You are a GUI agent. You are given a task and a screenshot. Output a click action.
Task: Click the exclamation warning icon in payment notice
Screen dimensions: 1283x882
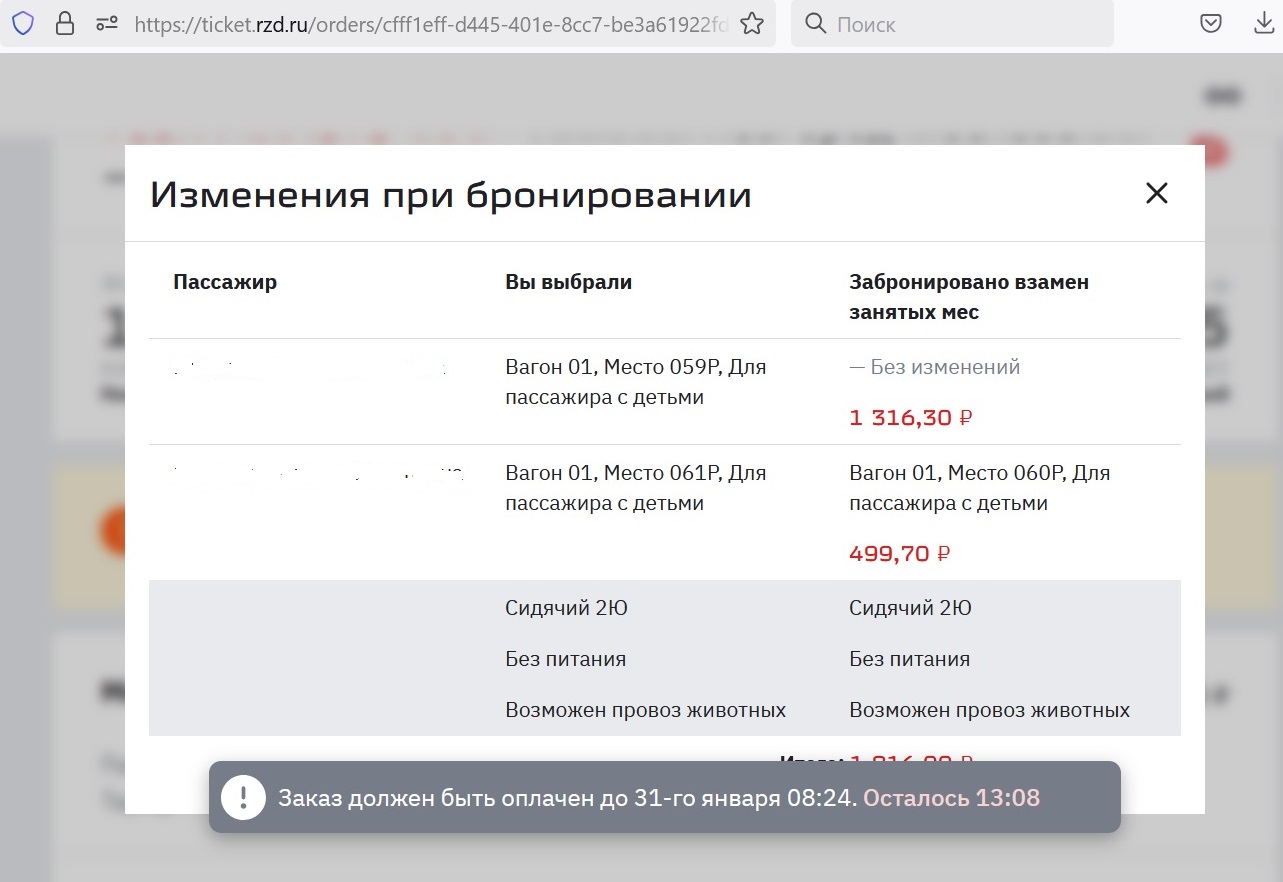coord(243,798)
